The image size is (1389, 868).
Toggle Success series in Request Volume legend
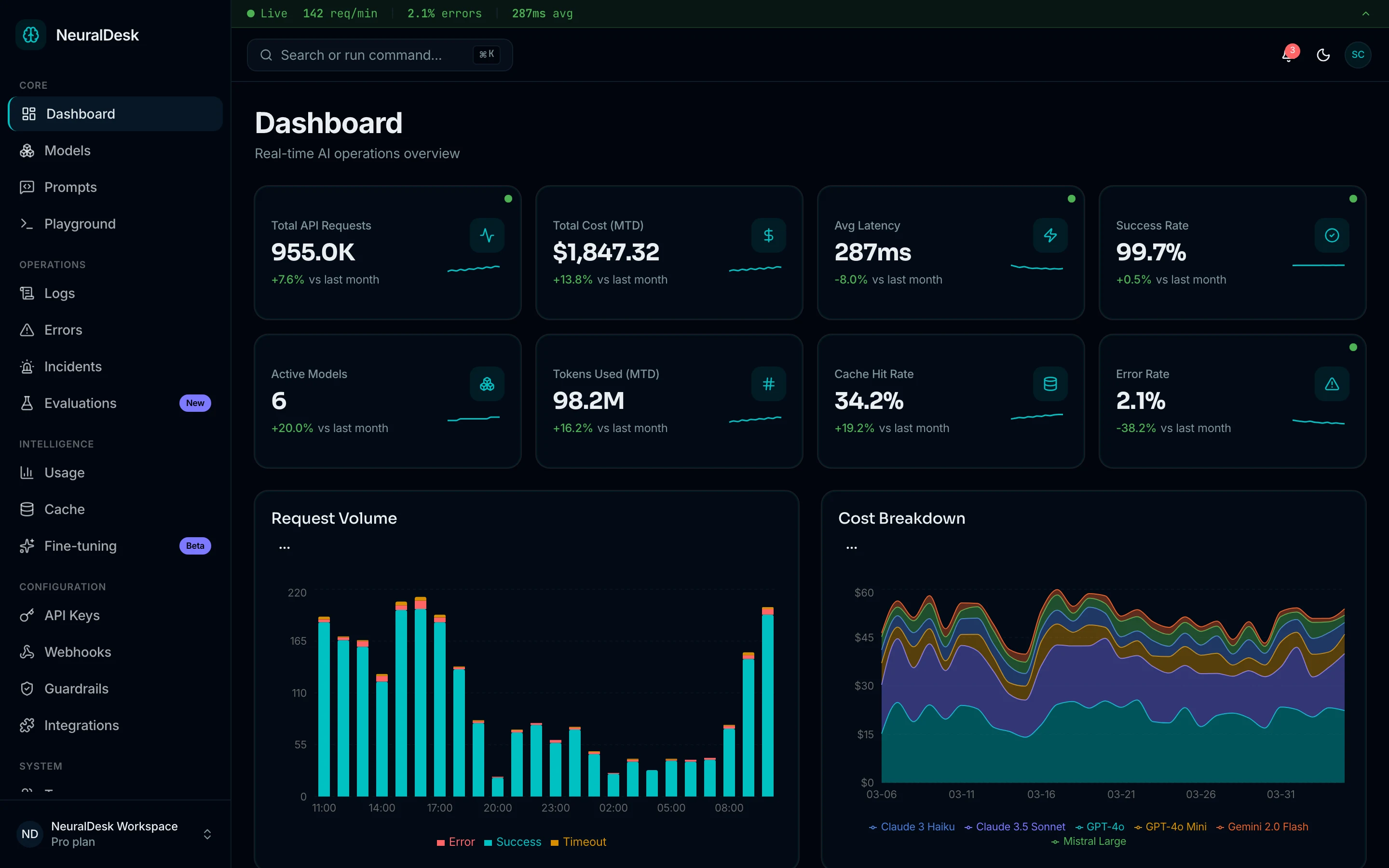click(x=513, y=842)
